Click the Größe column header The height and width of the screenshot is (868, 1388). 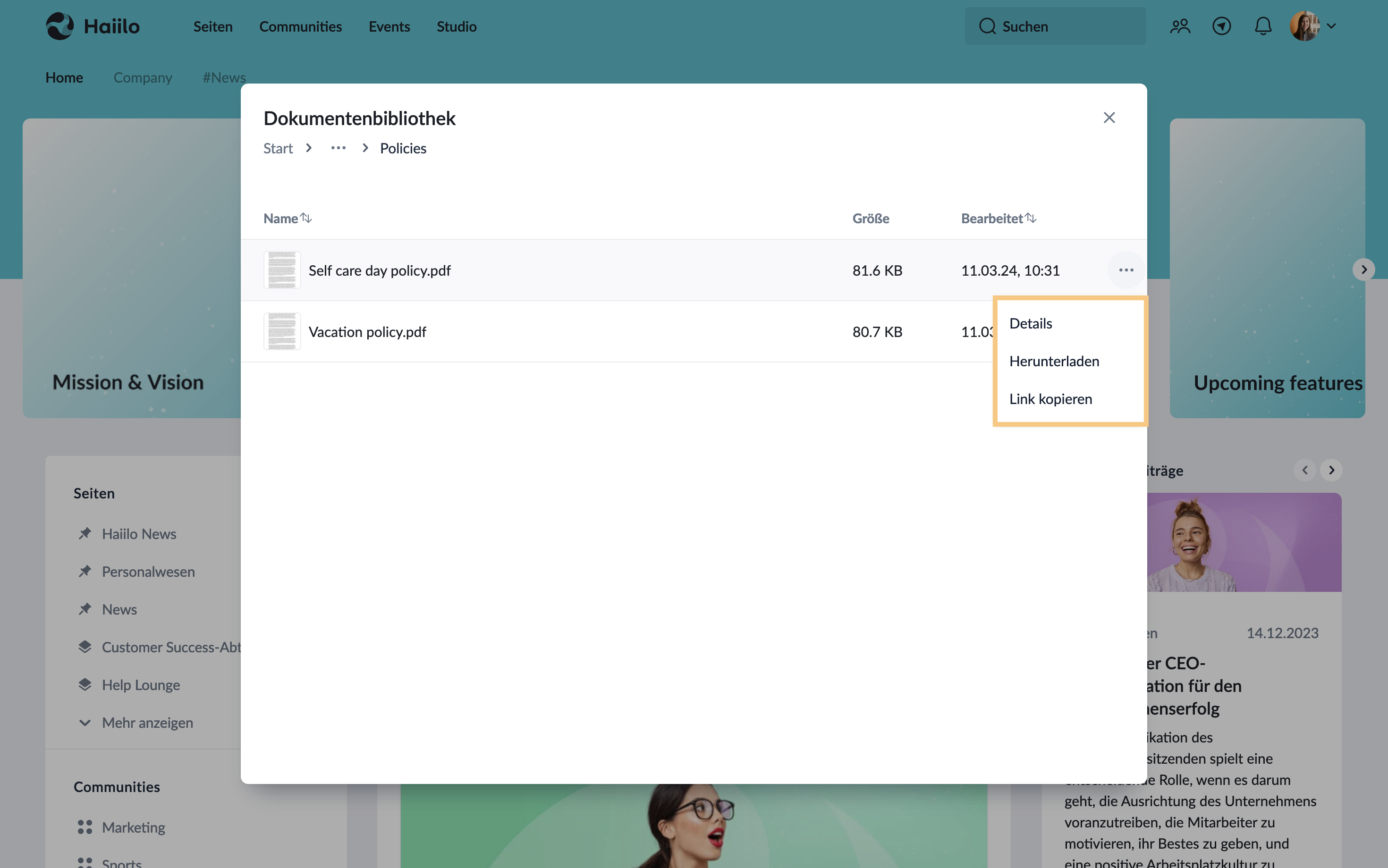[x=871, y=218]
